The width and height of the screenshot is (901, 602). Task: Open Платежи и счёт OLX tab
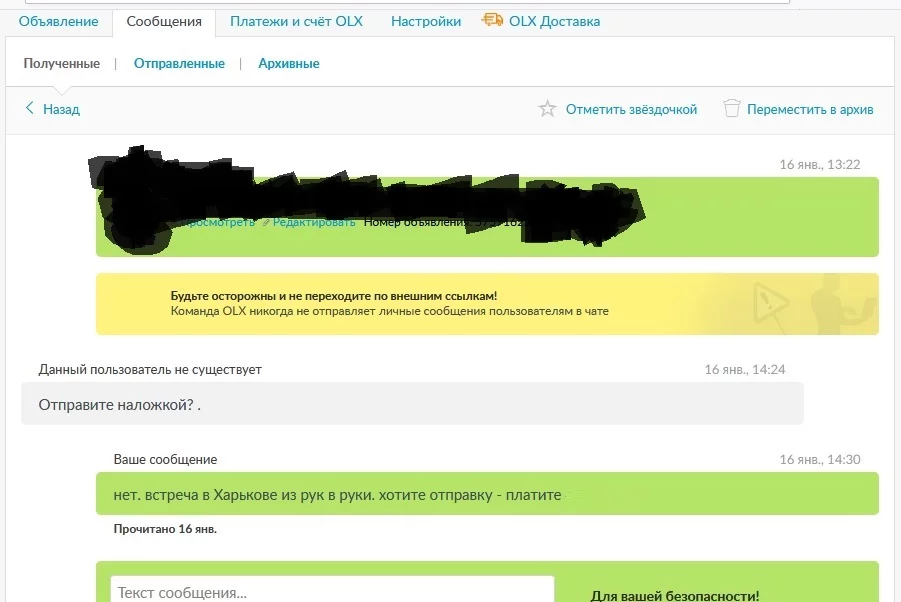click(297, 21)
